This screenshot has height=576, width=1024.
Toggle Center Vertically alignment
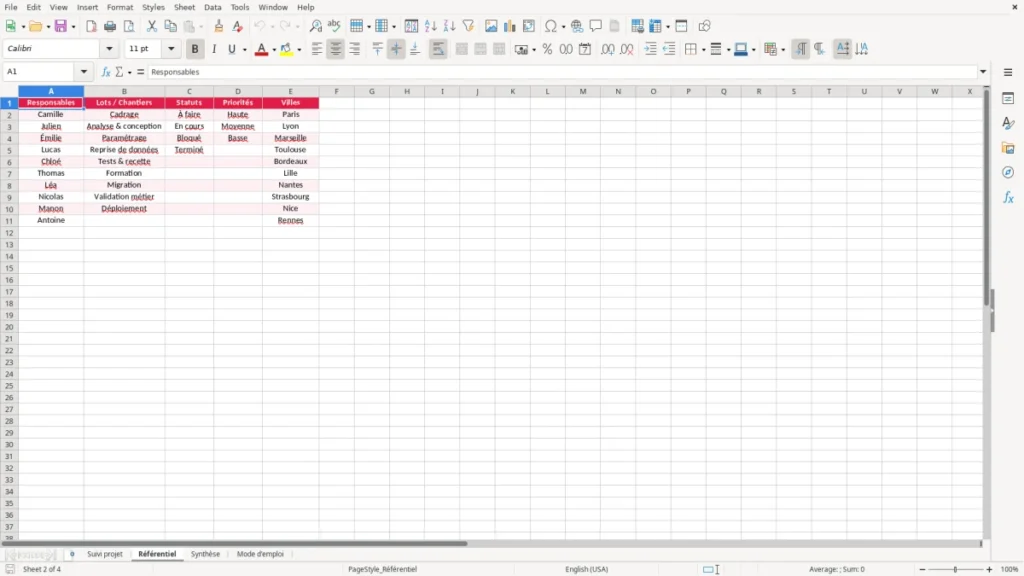pos(396,49)
